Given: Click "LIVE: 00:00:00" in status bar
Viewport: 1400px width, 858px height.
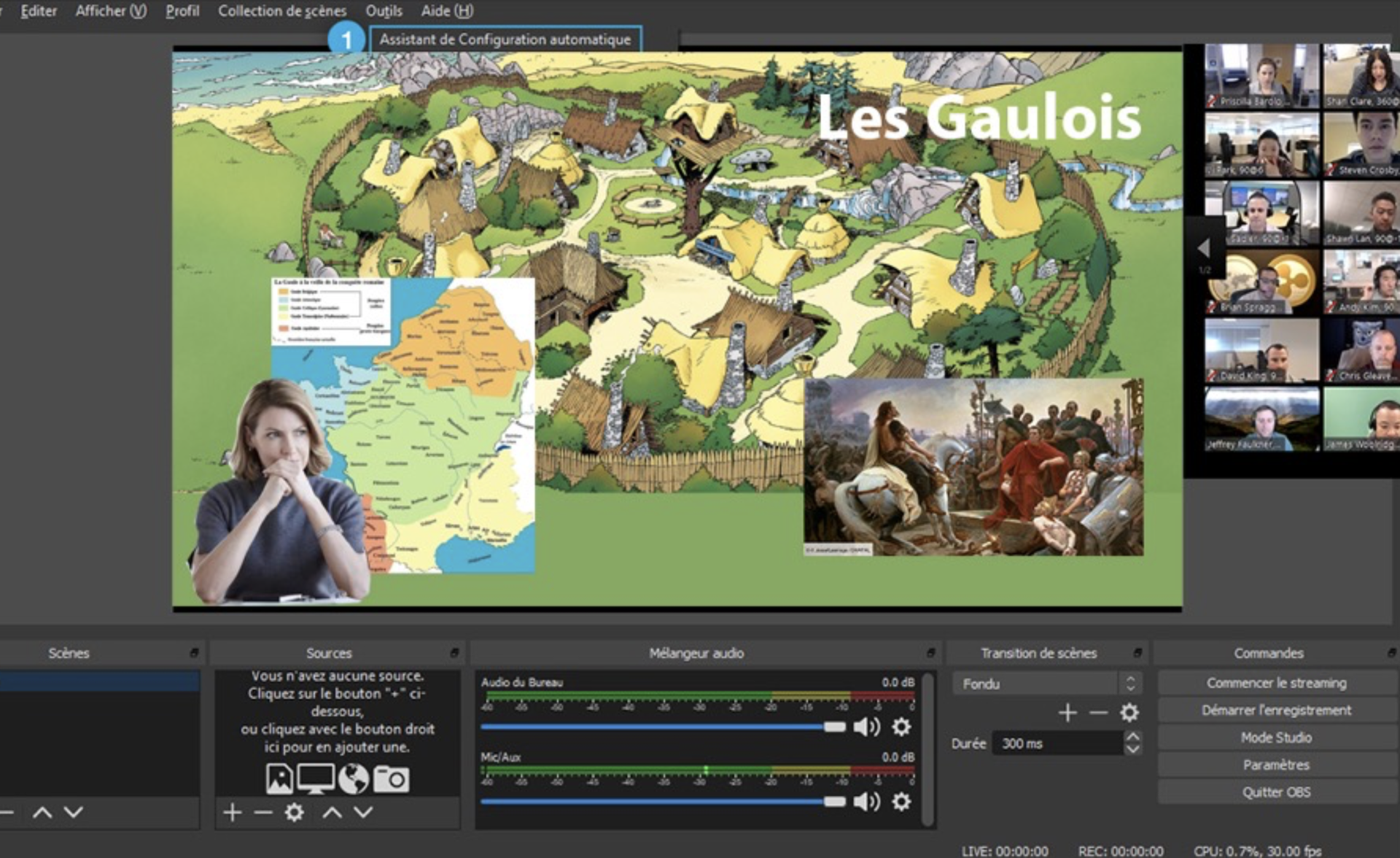Looking at the screenshot, I should pos(1005,851).
